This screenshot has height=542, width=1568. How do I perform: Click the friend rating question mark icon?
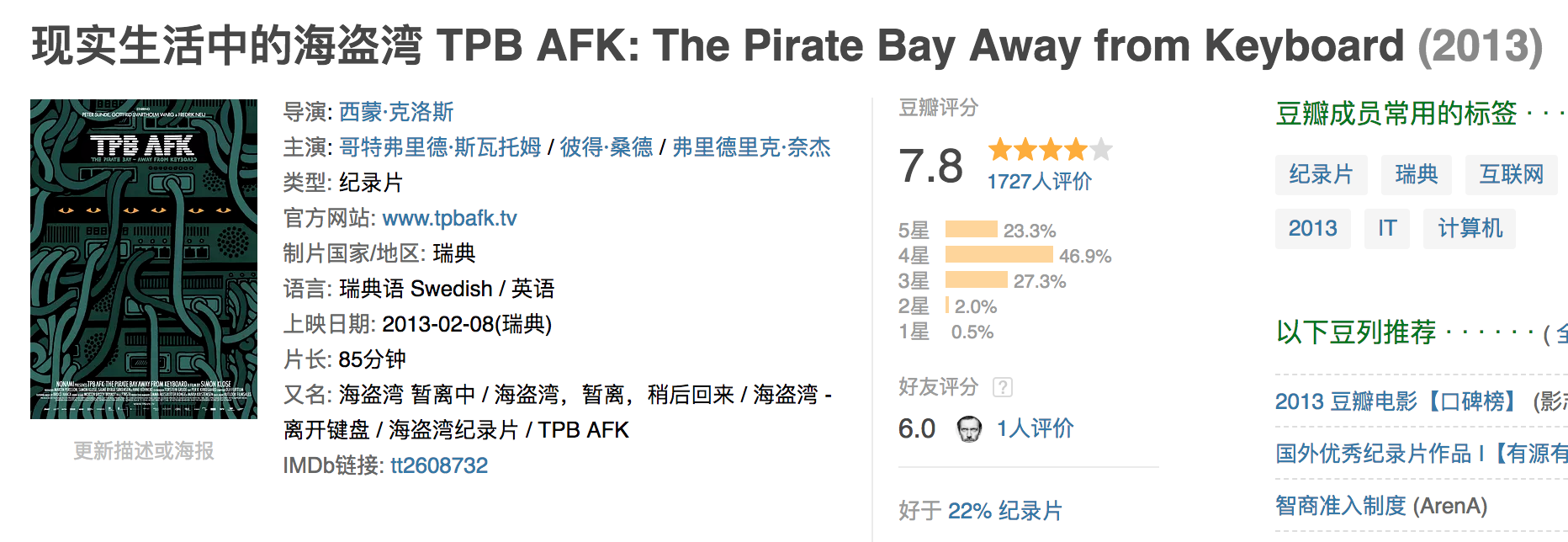tap(1002, 387)
